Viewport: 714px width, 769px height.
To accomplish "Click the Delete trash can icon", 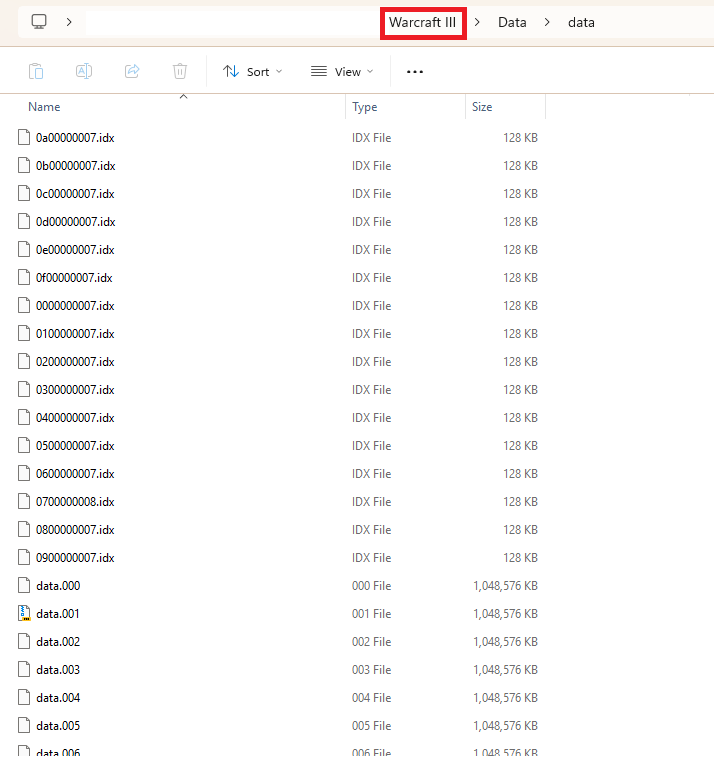I will coord(180,72).
